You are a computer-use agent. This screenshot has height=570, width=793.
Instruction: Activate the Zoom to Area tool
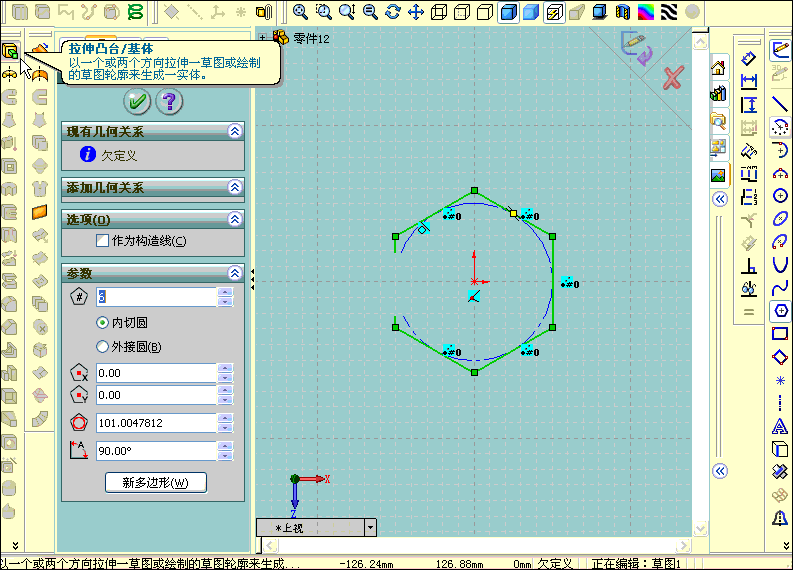pyautogui.click(x=324, y=12)
